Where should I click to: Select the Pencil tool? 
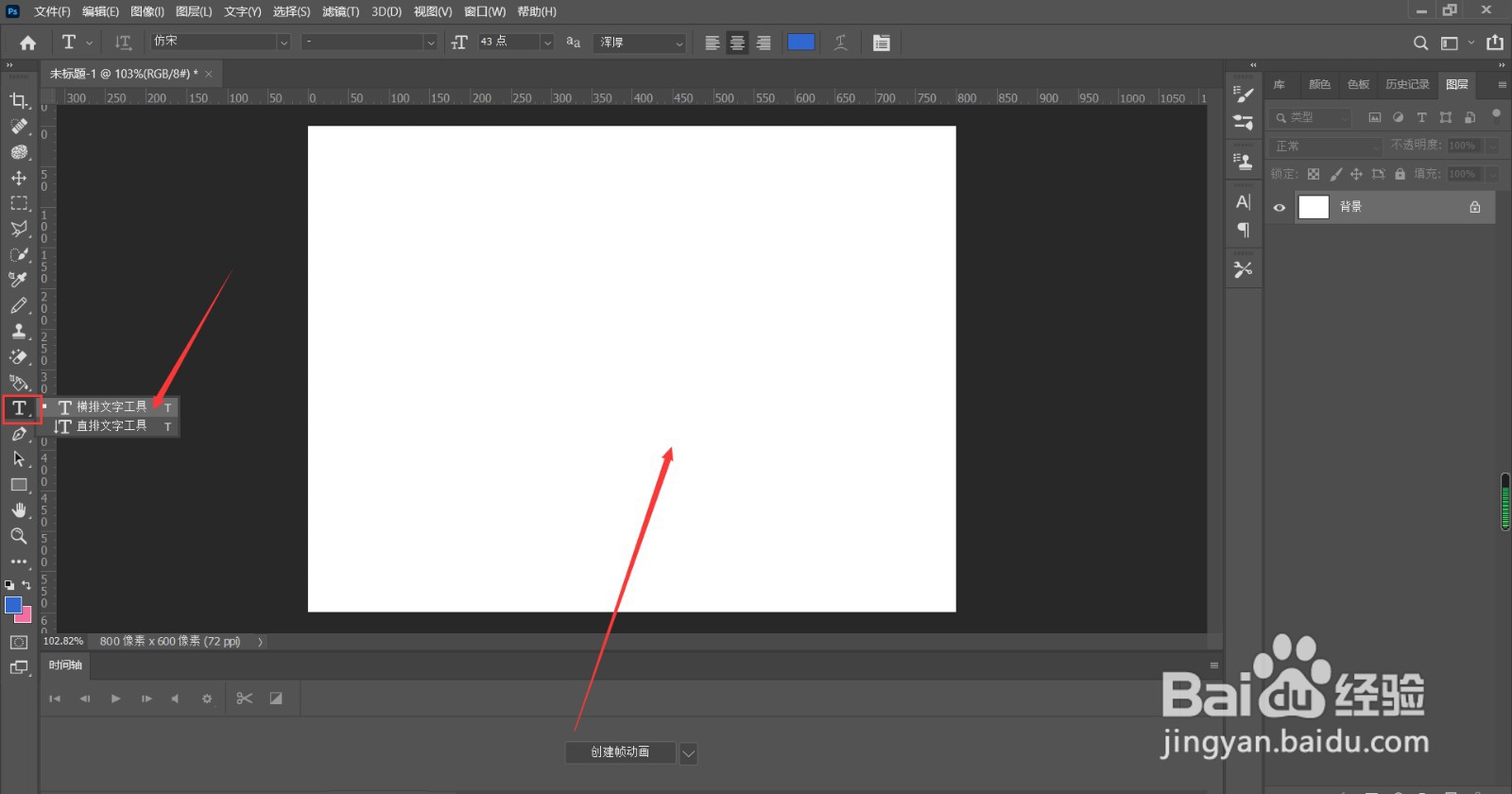coord(19,305)
